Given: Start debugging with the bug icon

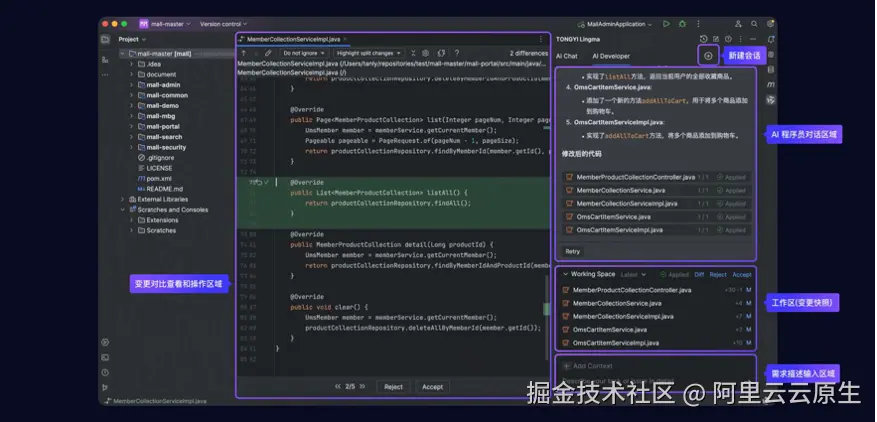Looking at the screenshot, I should coord(682,24).
